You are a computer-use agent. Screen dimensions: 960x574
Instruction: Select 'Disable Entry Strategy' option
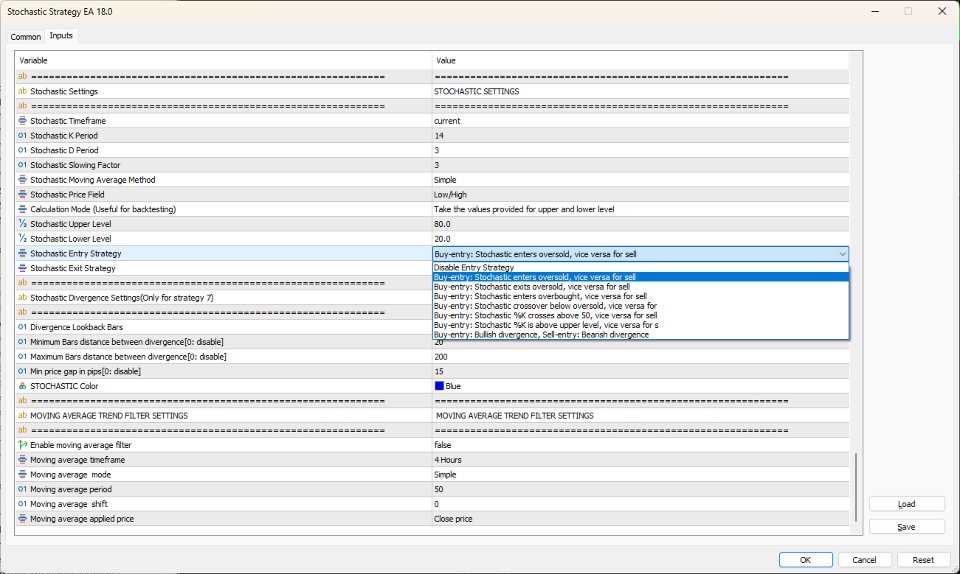pyautogui.click(x=640, y=267)
